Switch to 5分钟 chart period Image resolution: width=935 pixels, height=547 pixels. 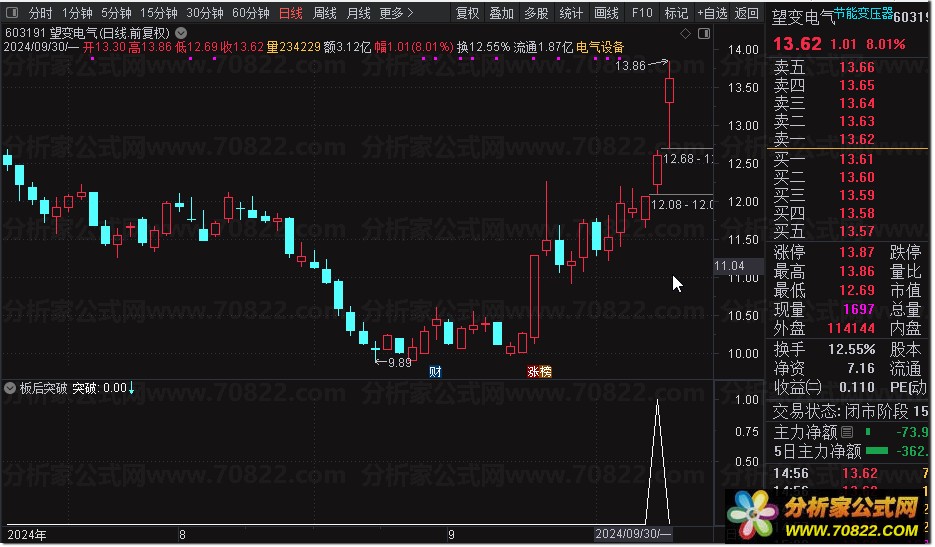(x=116, y=13)
